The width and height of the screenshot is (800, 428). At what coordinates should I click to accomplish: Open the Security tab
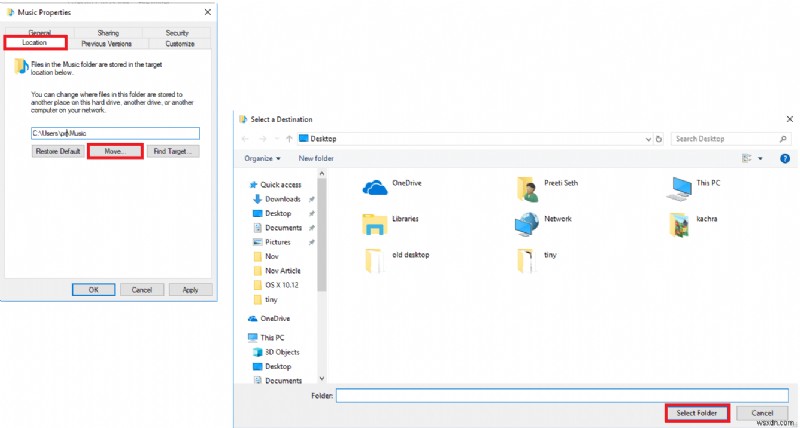tap(177, 32)
